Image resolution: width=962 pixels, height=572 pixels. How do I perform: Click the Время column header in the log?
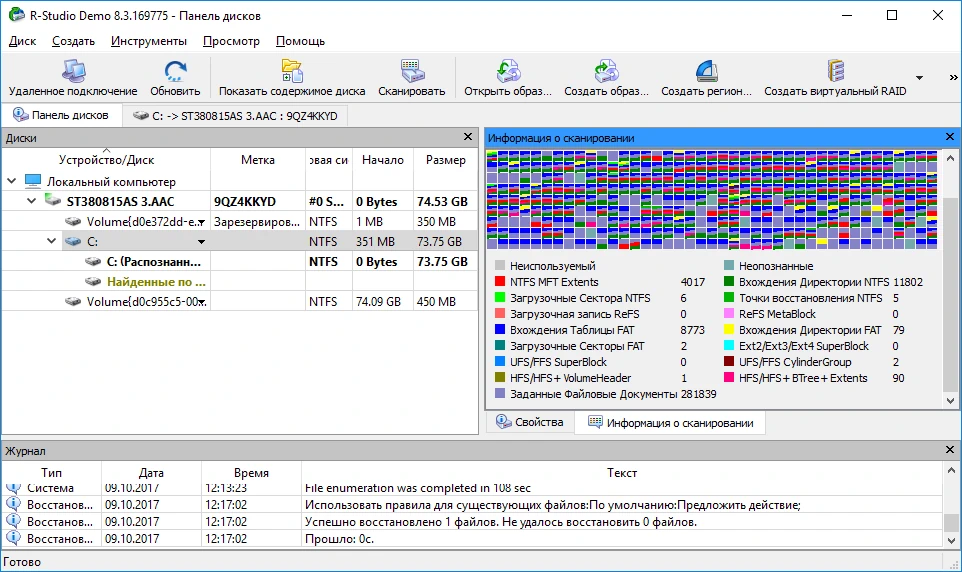click(x=251, y=473)
